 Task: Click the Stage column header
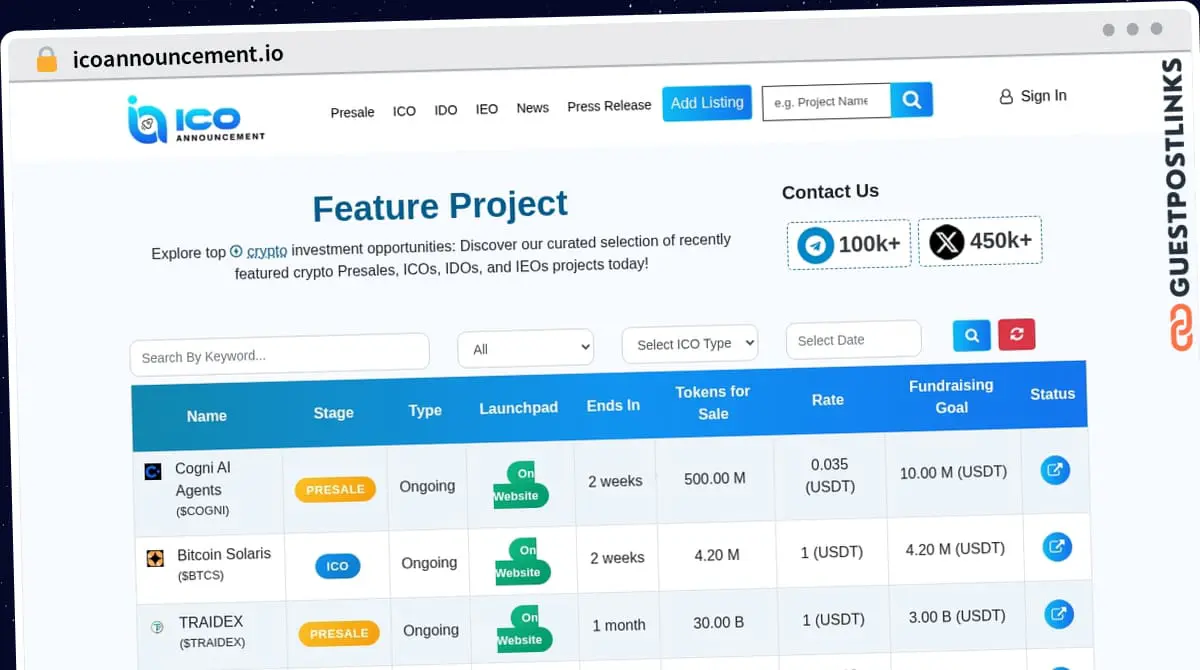333,412
